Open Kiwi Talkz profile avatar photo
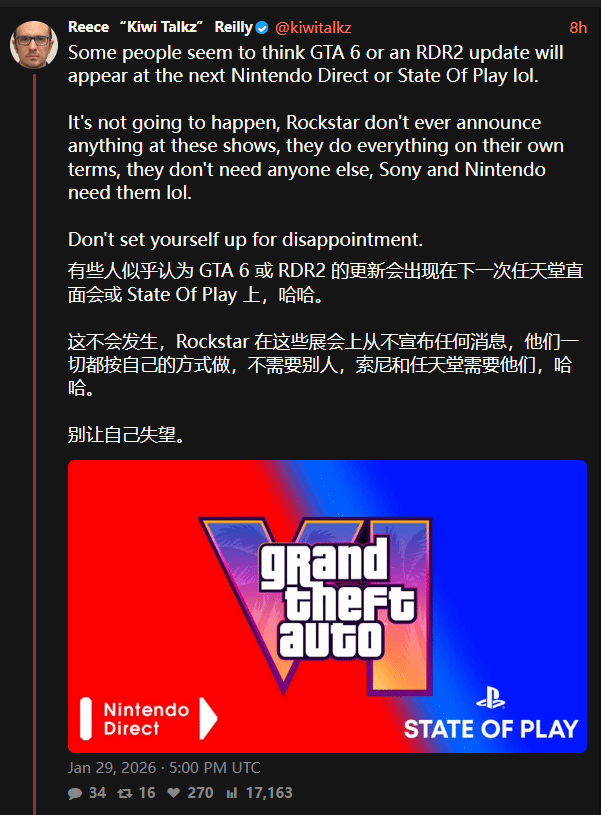 click(x=34, y=45)
